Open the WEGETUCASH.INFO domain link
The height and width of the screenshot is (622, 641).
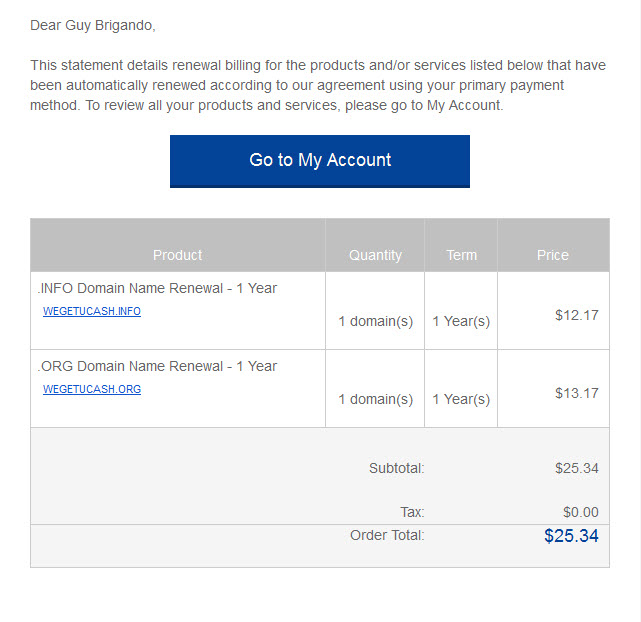[92, 311]
